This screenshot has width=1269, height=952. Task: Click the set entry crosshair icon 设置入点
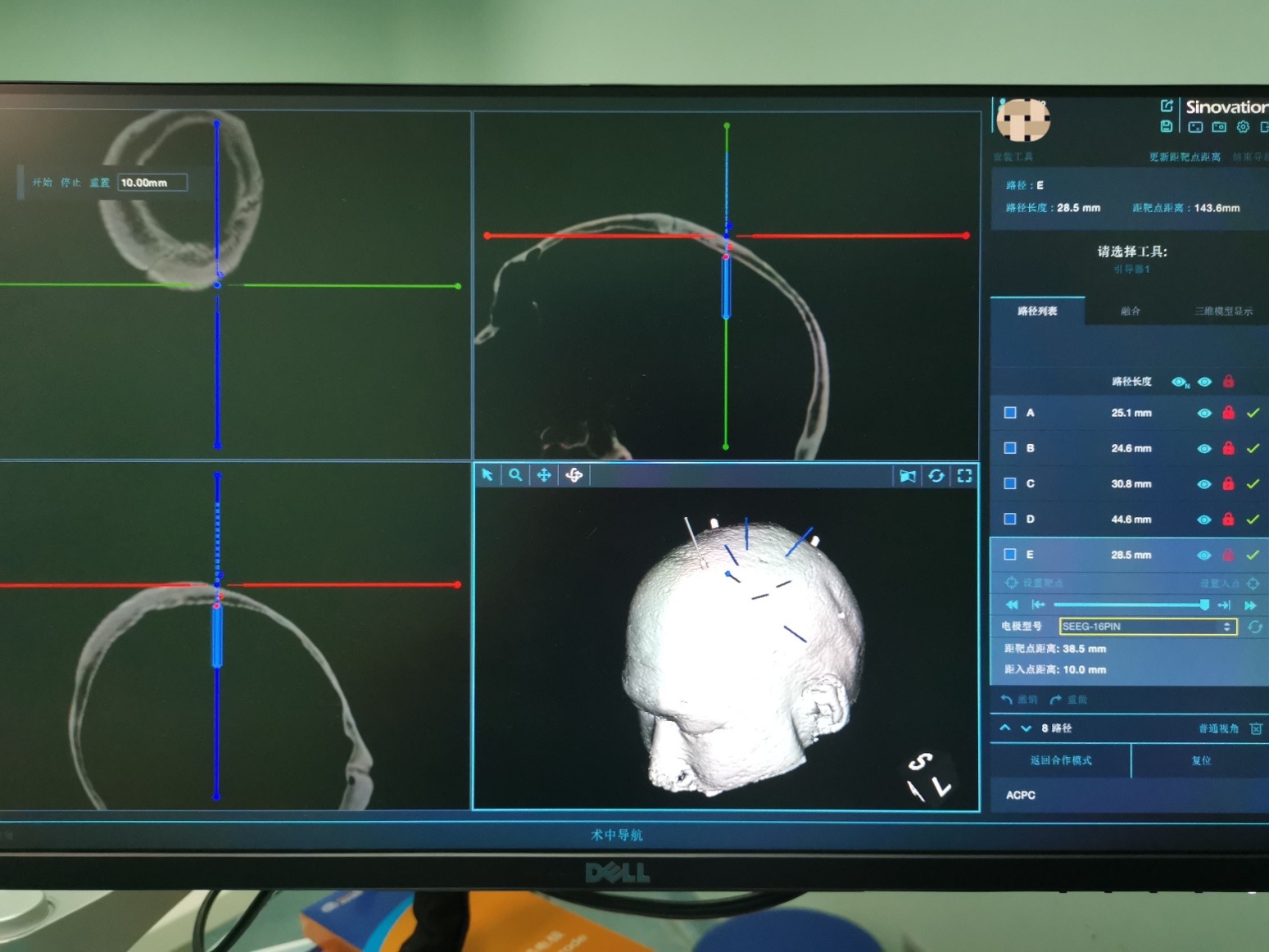1253,583
